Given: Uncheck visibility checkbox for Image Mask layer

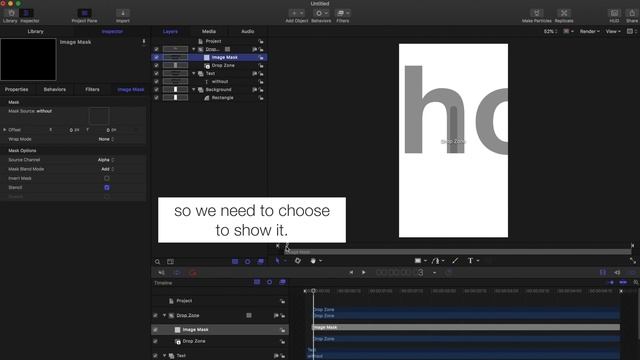Looking at the screenshot, I should 156,58.
